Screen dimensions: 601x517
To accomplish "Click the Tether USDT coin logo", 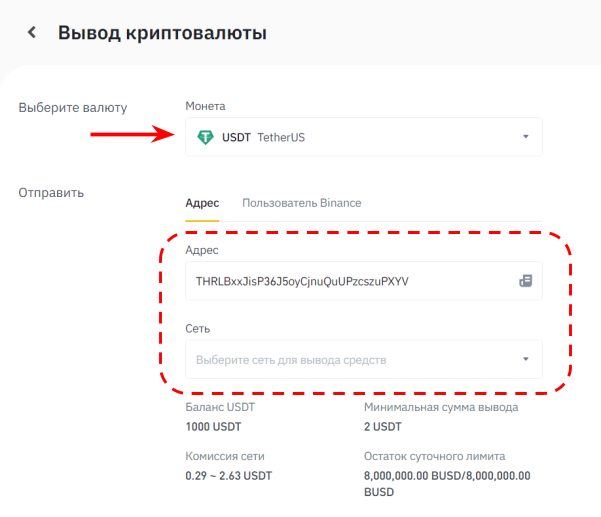I will (x=205, y=137).
